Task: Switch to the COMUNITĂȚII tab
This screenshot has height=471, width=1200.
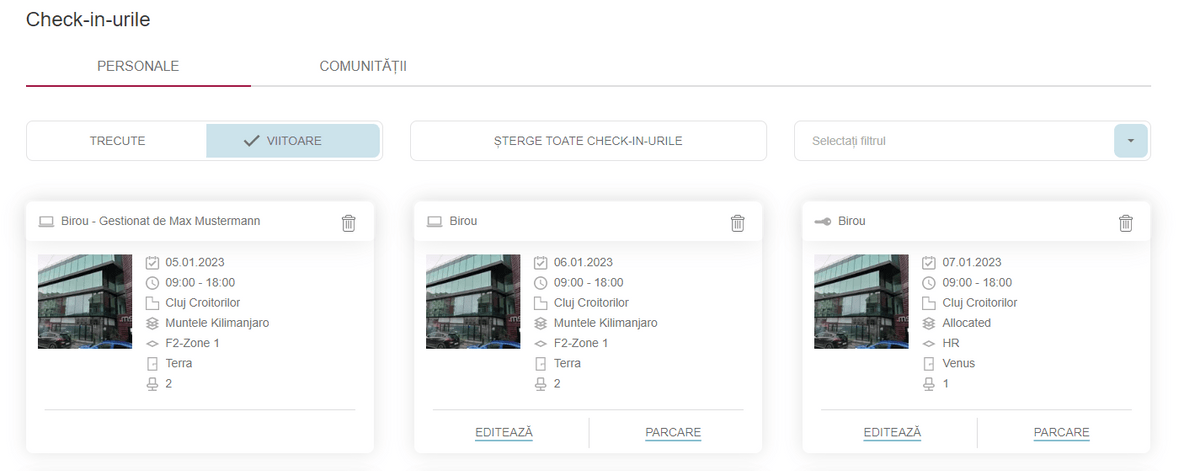Action: (362, 66)
